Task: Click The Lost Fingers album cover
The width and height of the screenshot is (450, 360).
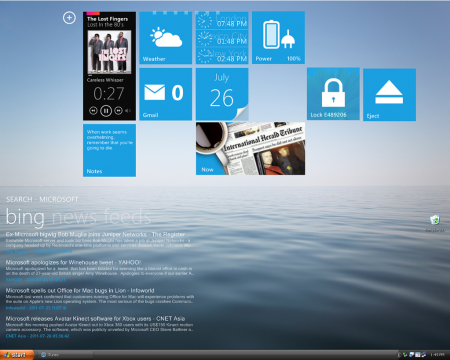Action: (x=109, y=52)
